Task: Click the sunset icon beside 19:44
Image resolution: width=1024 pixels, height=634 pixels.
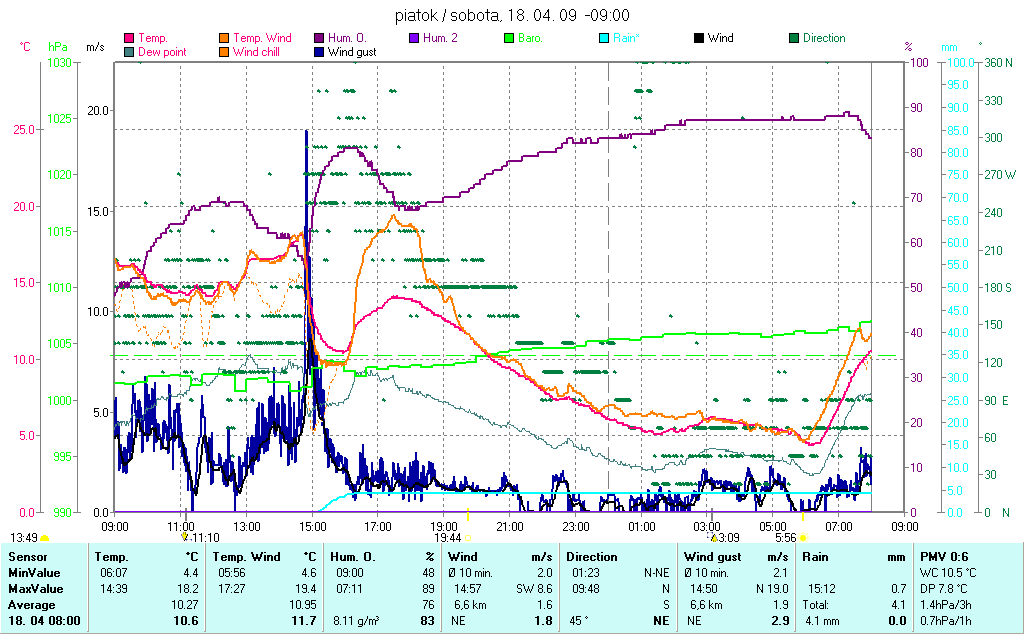Action: [x=468, y=538]
